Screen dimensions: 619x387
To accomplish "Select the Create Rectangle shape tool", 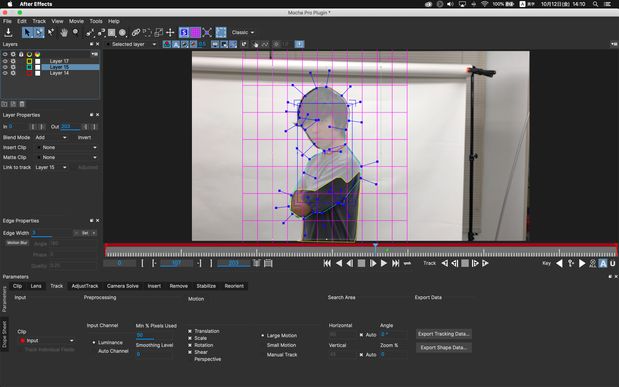I will click(x=112, y=32).
